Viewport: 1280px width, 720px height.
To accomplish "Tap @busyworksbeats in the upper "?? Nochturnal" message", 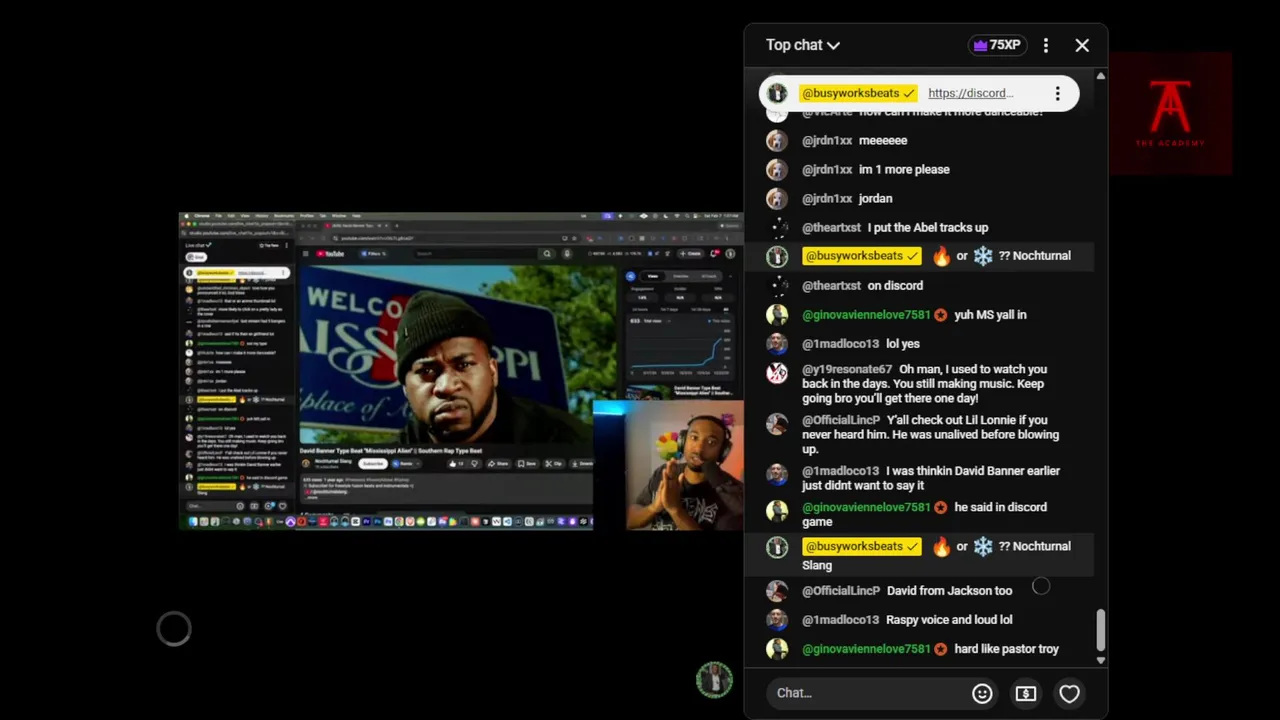I will coord(861,256).
